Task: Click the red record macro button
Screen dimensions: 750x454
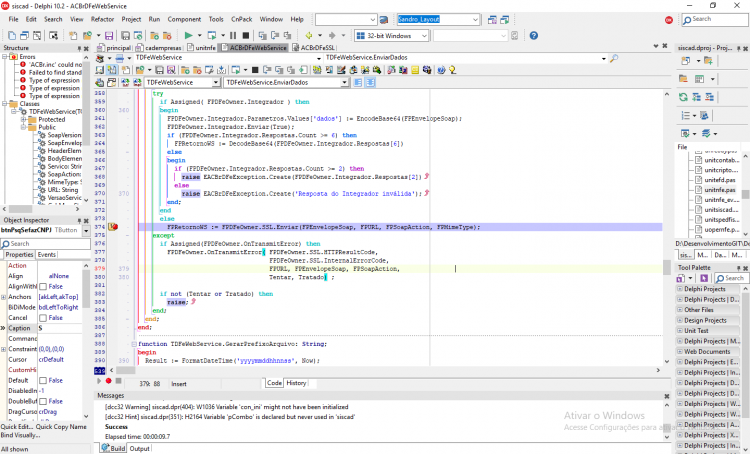Action: coord(109,381)
